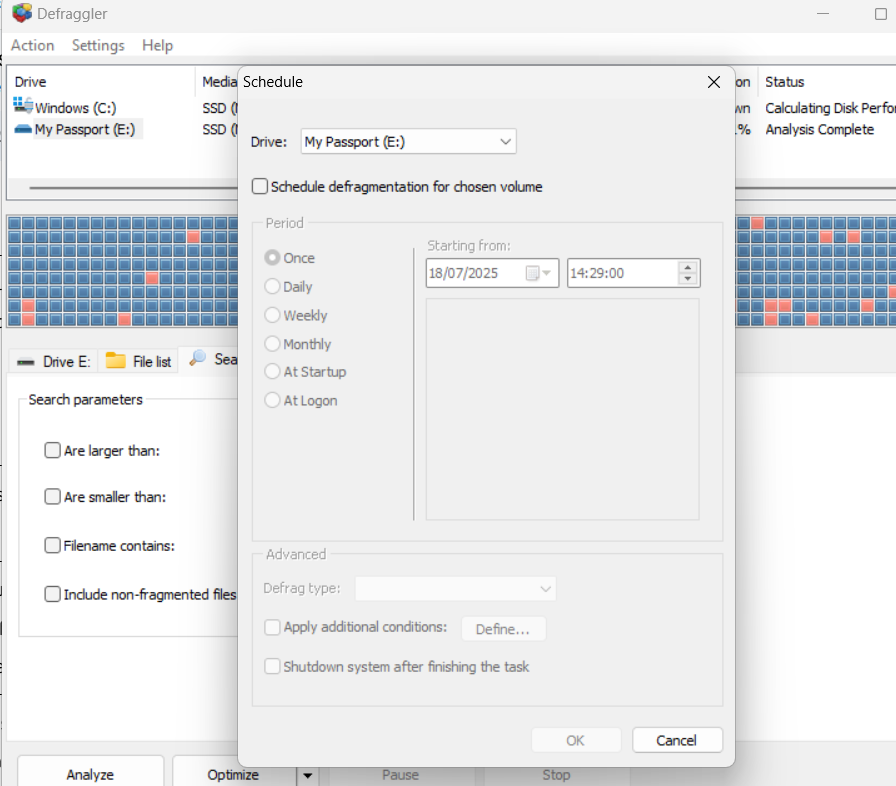This screenshot has width=896, height=786.
Task: Click the Drive E: tab icon
Action: (x=27, y=361)
